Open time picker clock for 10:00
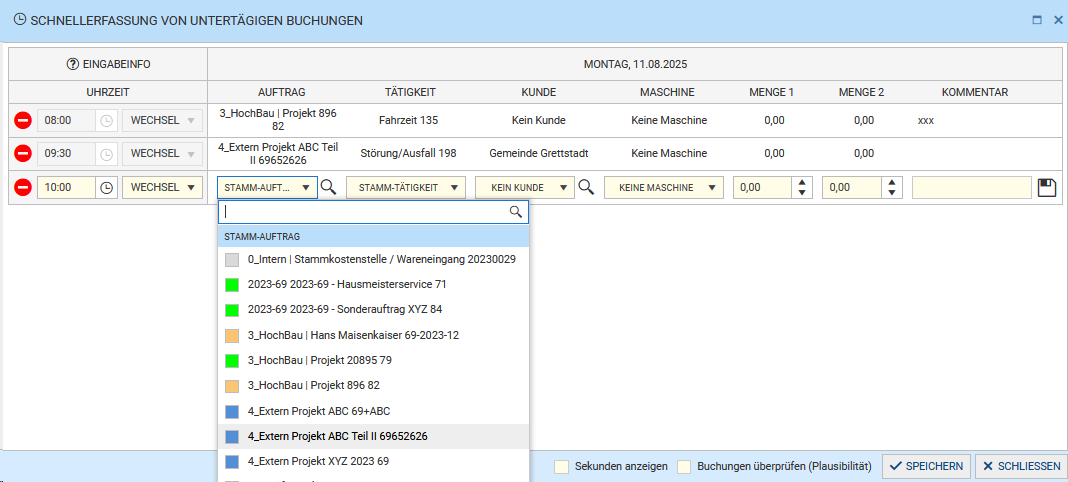 106,188
